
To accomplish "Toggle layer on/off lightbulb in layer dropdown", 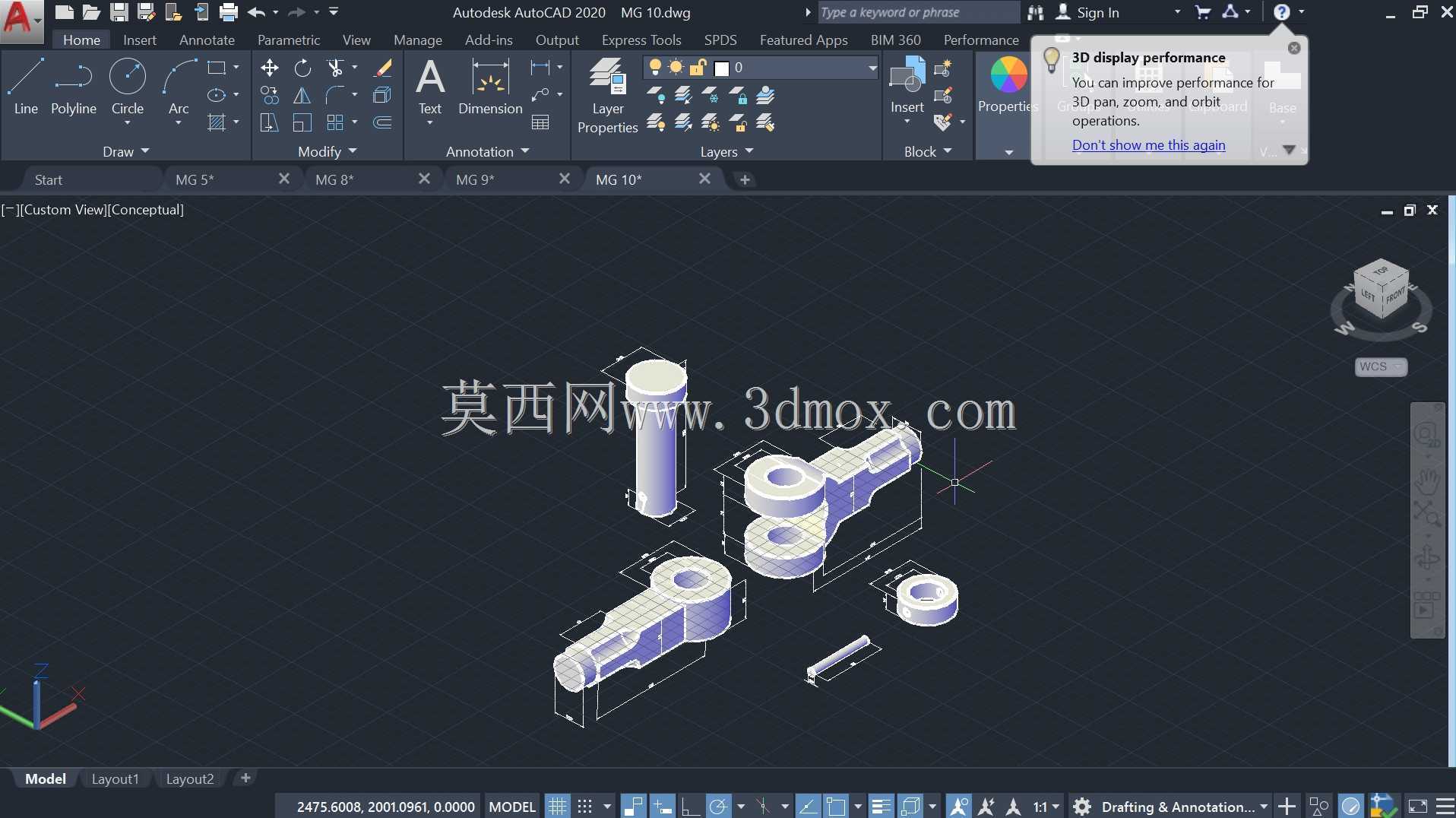I will click(655, 68).
